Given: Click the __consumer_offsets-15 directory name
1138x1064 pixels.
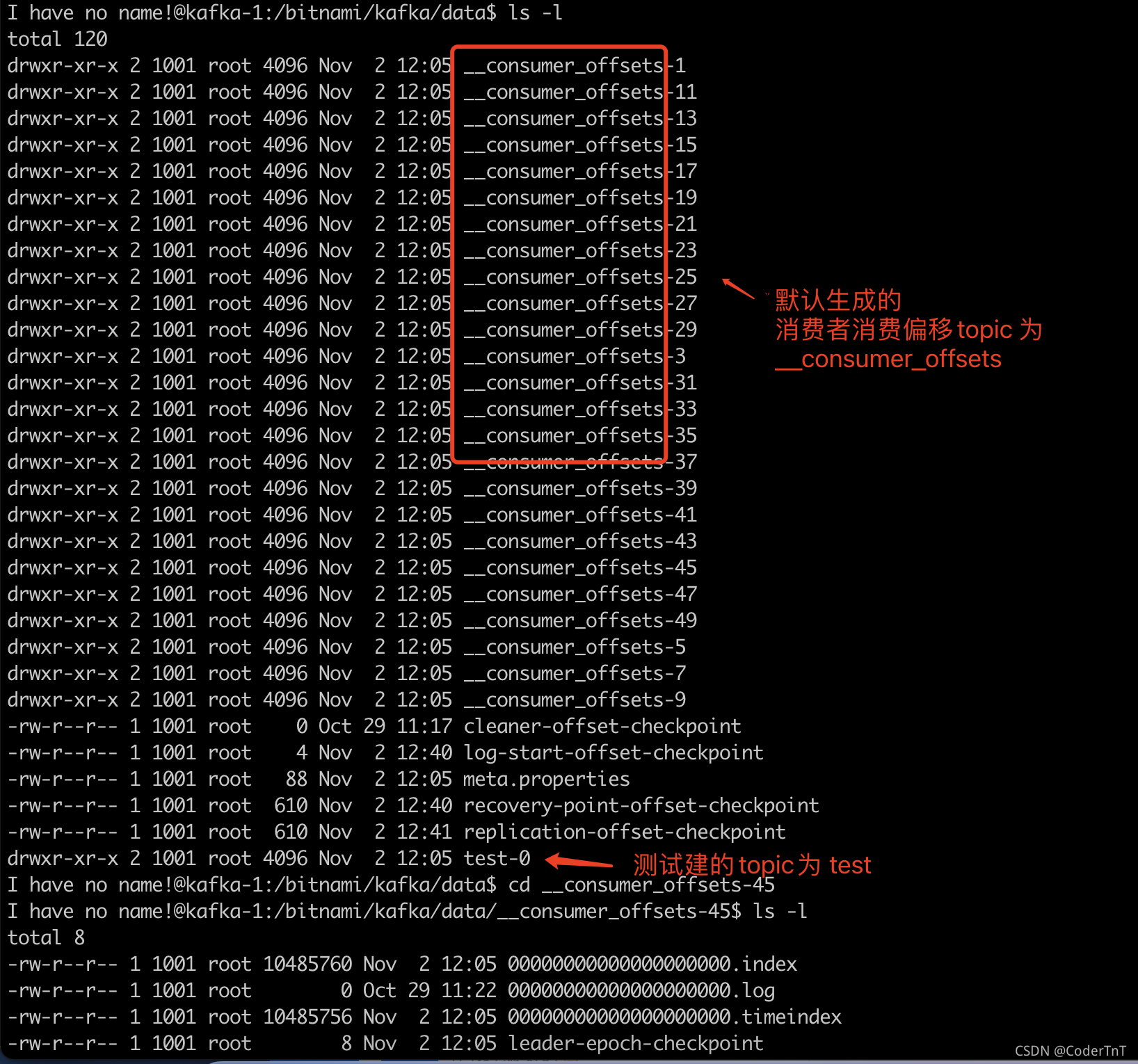Looking at the screenshot, I should [x=580, y=145].
